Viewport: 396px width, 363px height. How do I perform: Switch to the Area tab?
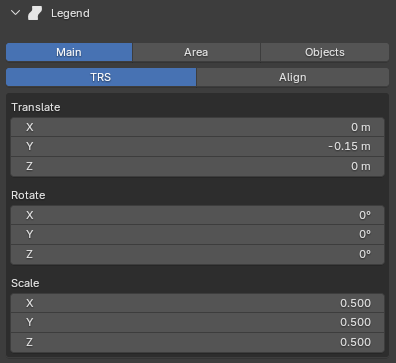click(x=196, y=52)
